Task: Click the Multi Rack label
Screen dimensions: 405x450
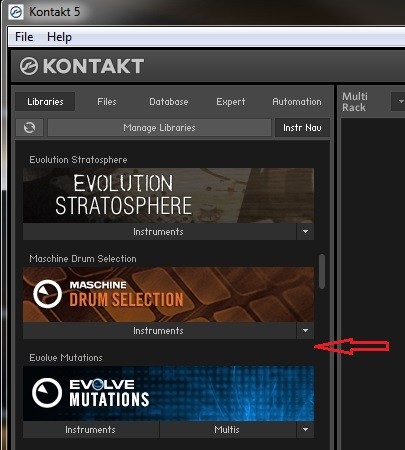Action: 355,102
